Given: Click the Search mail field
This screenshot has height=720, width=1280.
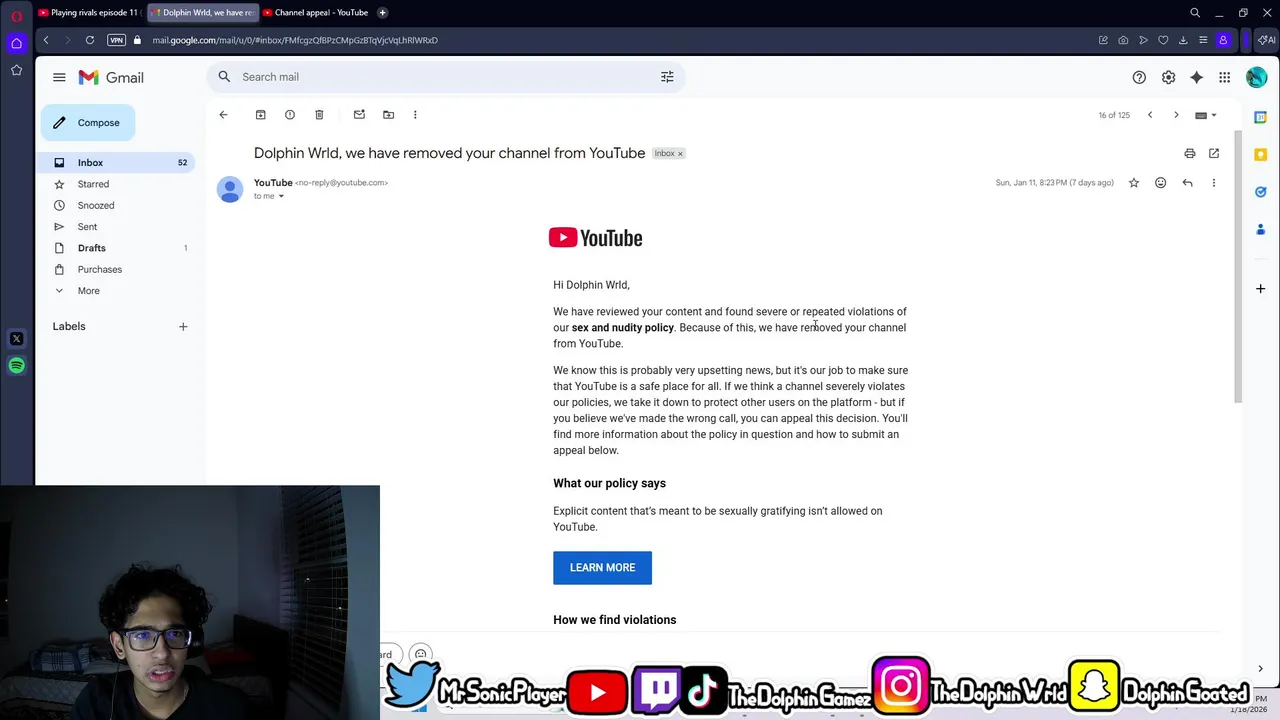Looking at the screenshot, I should point(445,77).
